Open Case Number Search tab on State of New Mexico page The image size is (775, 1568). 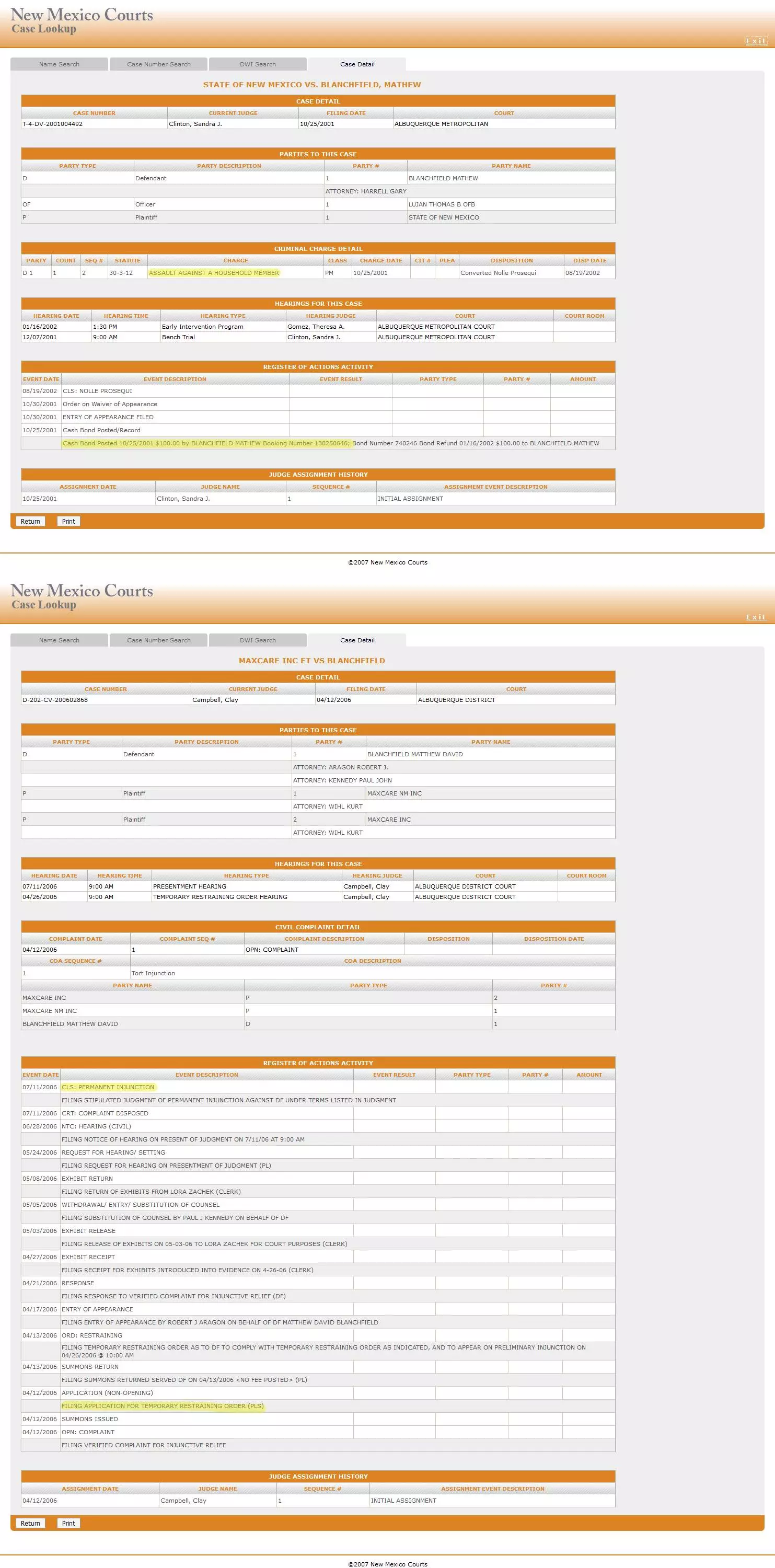click(158, 64)
